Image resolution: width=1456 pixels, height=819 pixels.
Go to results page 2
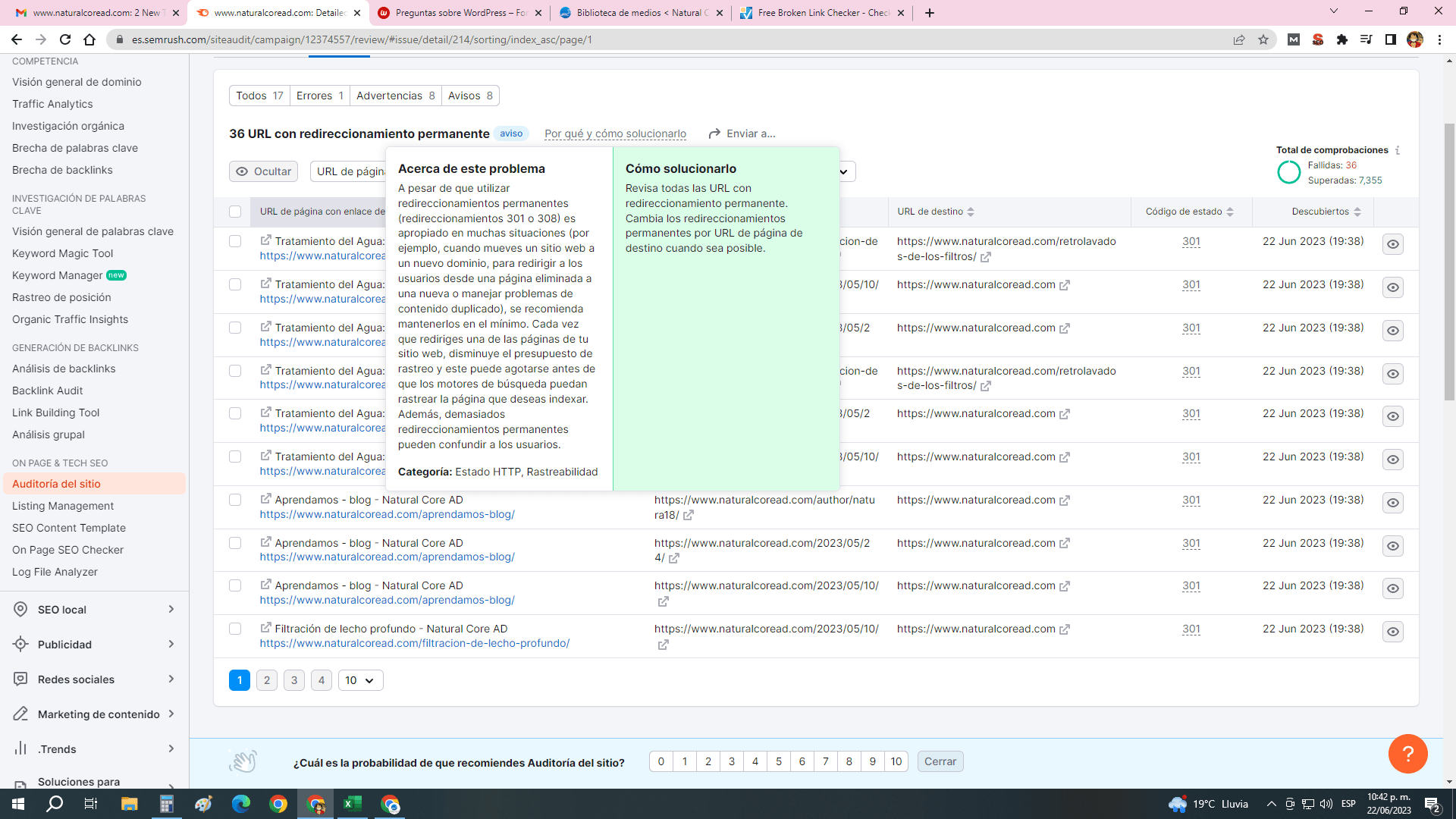click(267, 680)
